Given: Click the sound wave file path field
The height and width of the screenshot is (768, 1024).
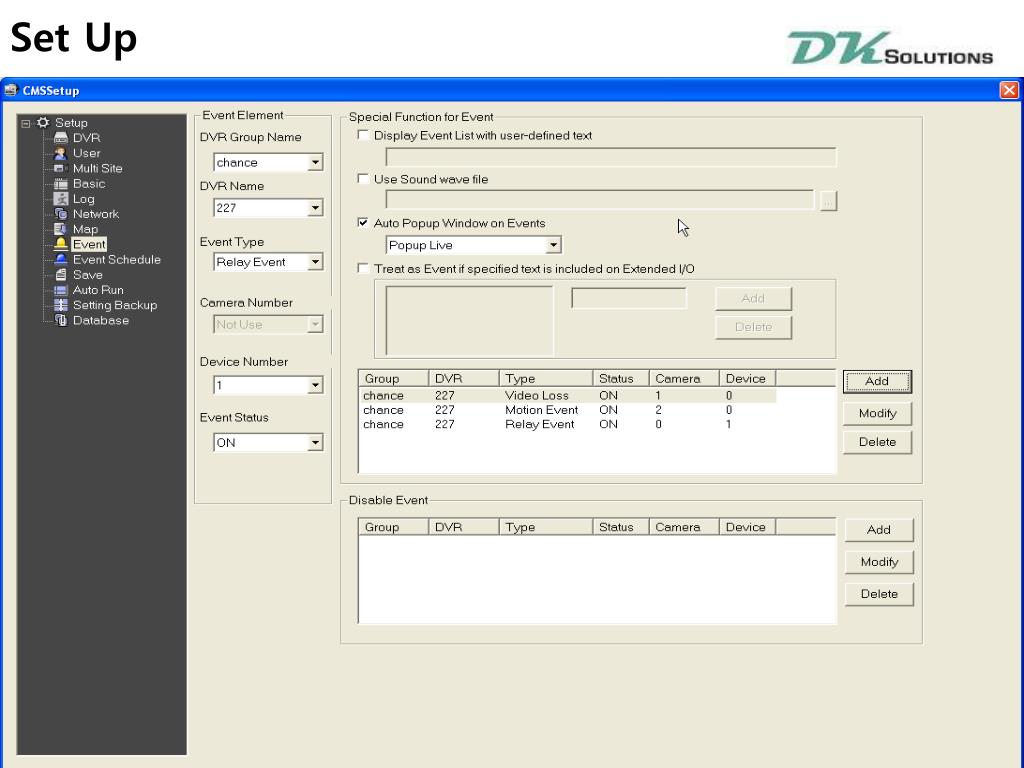Looking at the screenshot, I should (x=600, y=200).
